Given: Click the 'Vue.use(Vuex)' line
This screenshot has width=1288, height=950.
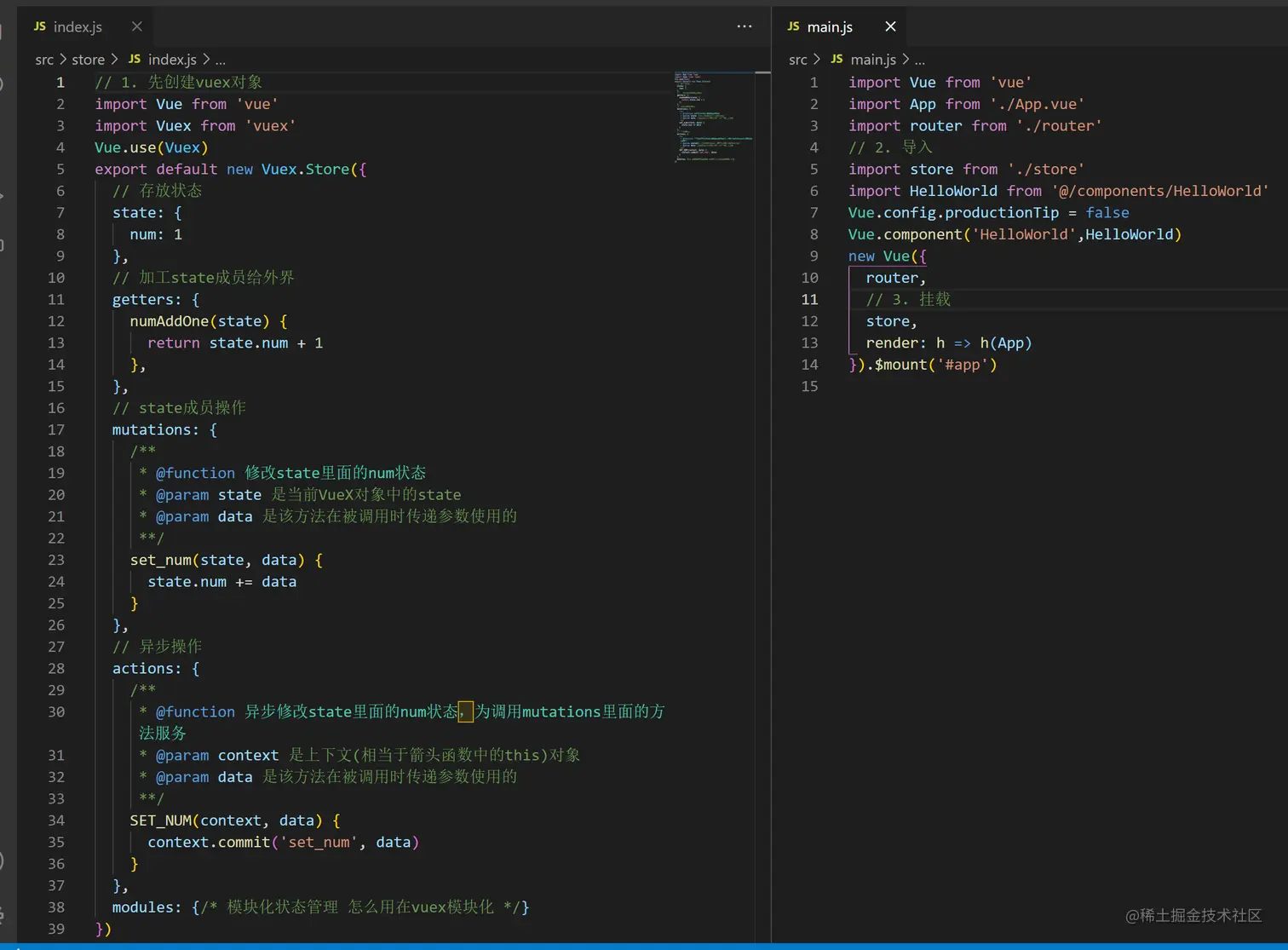Looking at the screenshot, I should pyautogui.click(x=152, y=147).
